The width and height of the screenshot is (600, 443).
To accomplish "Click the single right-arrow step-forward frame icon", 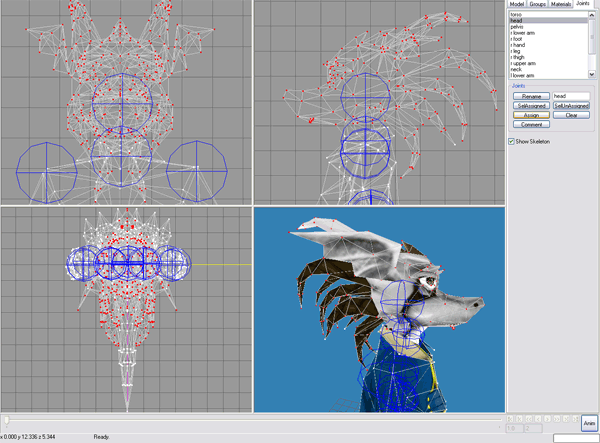I will point(547,419).
